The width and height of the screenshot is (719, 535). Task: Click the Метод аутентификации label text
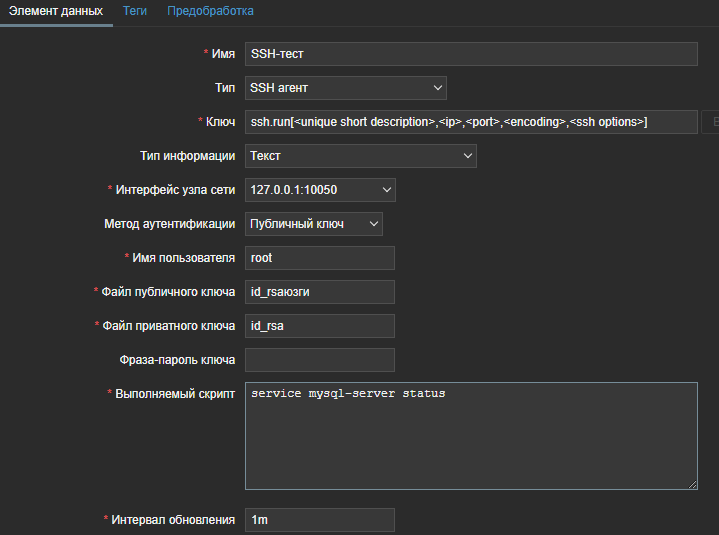tap(169, 224)
